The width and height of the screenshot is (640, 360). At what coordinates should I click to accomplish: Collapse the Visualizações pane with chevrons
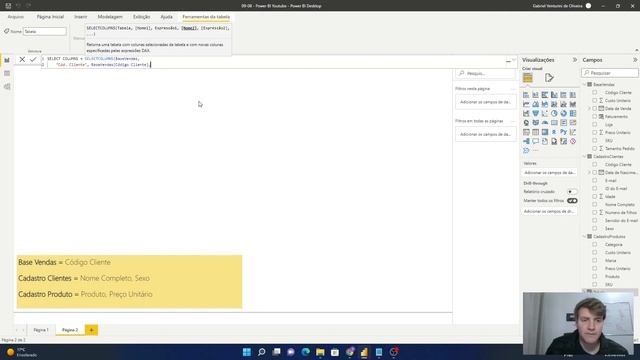[575, 60]
